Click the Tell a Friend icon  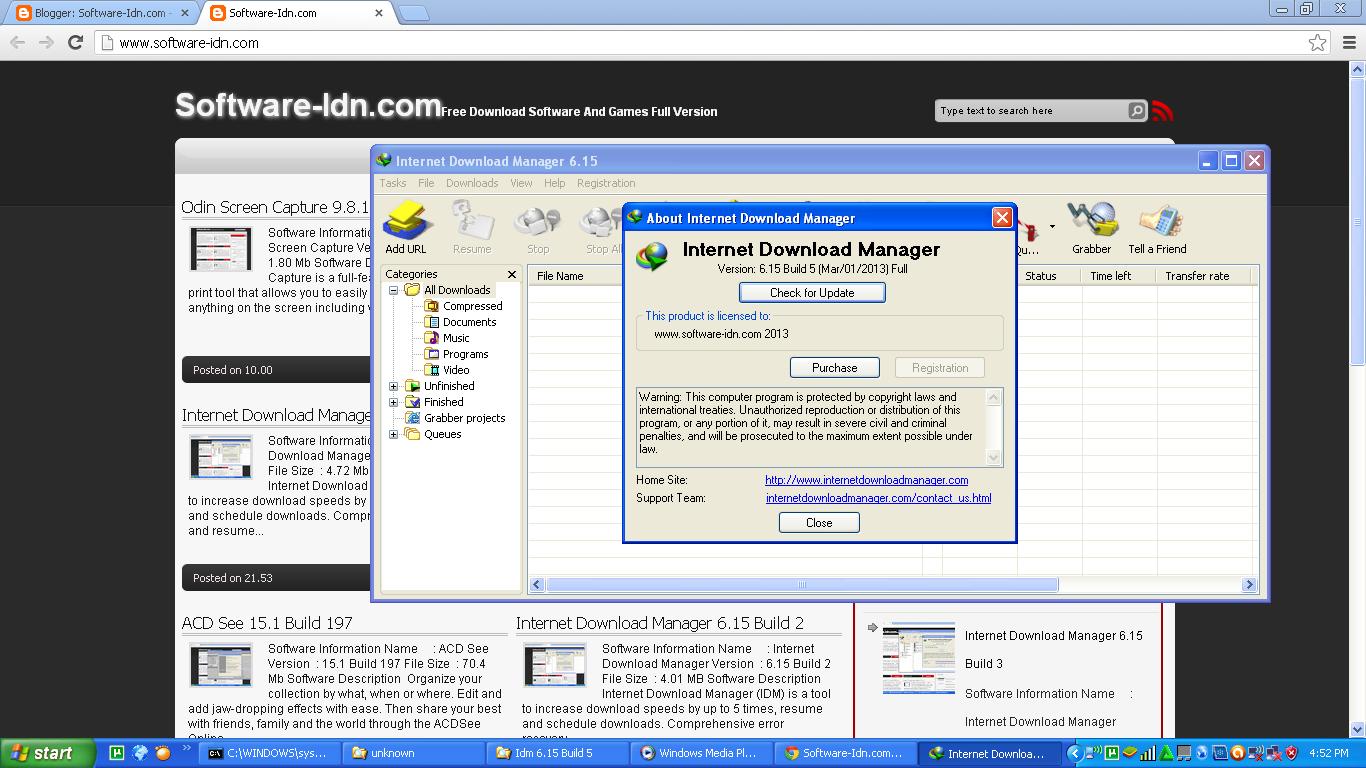pyautogui.click(x=1158, y=228)
